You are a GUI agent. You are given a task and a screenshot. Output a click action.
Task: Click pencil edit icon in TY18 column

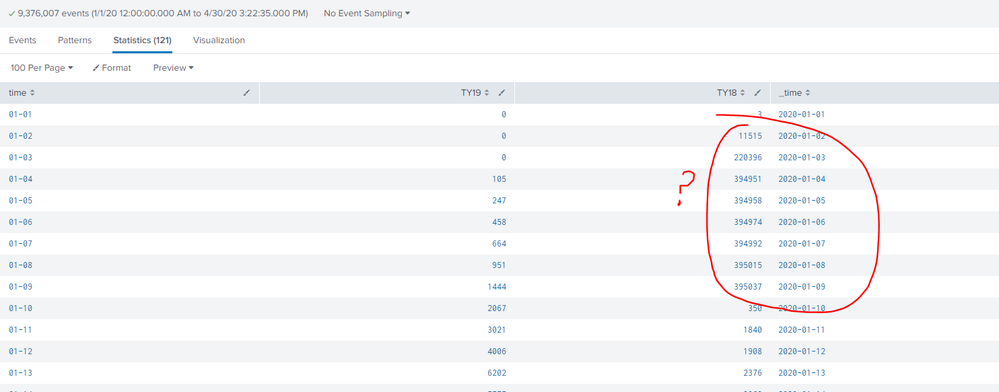(x=758, y=93)
